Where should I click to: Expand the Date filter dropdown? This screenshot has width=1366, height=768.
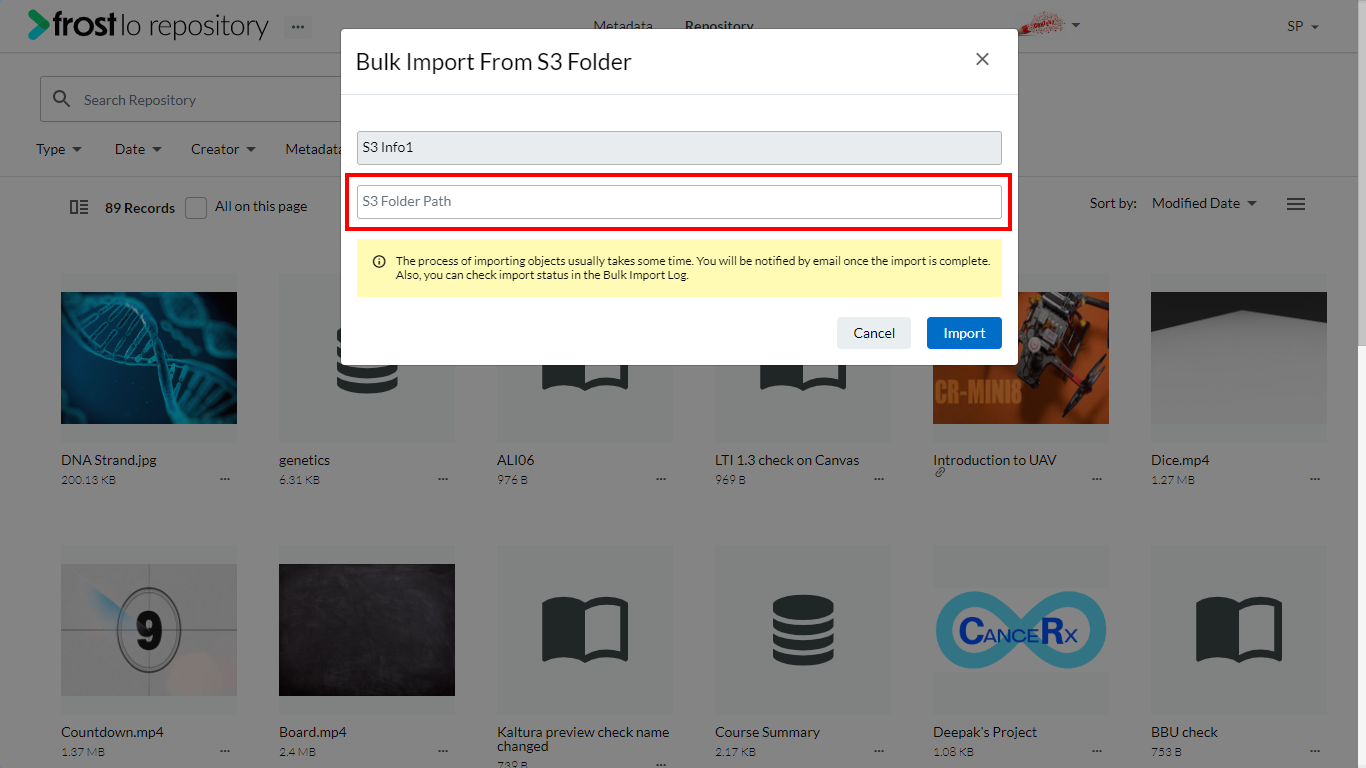tap(138, 149)
